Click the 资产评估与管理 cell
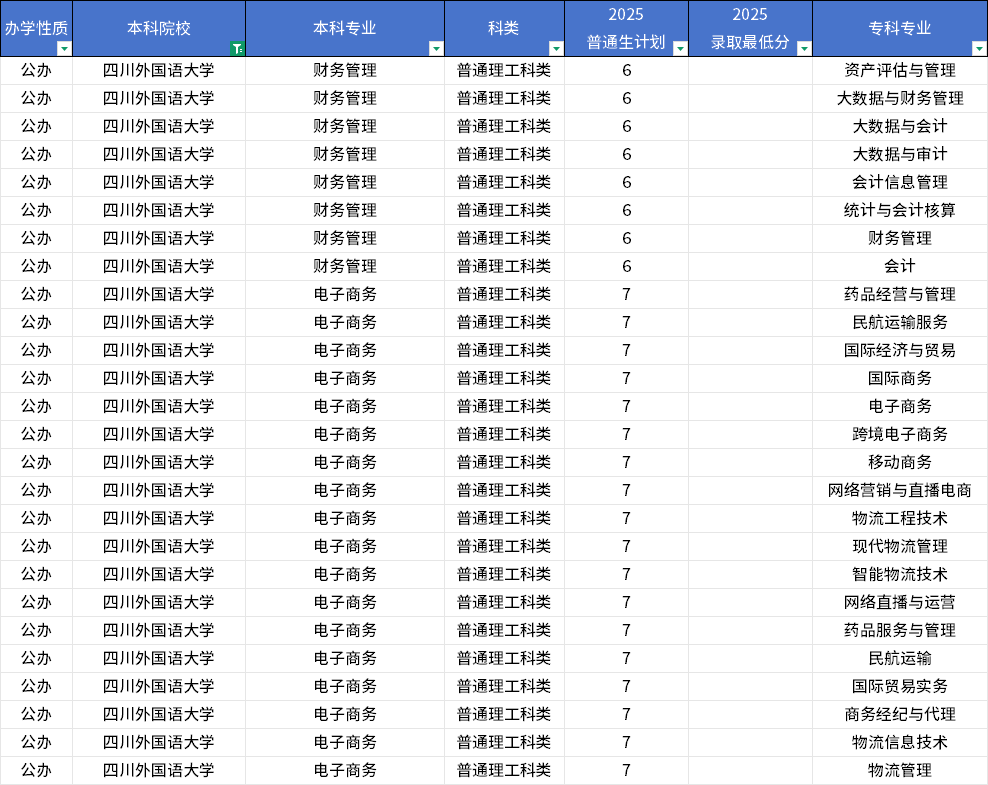 coord(900,71)
